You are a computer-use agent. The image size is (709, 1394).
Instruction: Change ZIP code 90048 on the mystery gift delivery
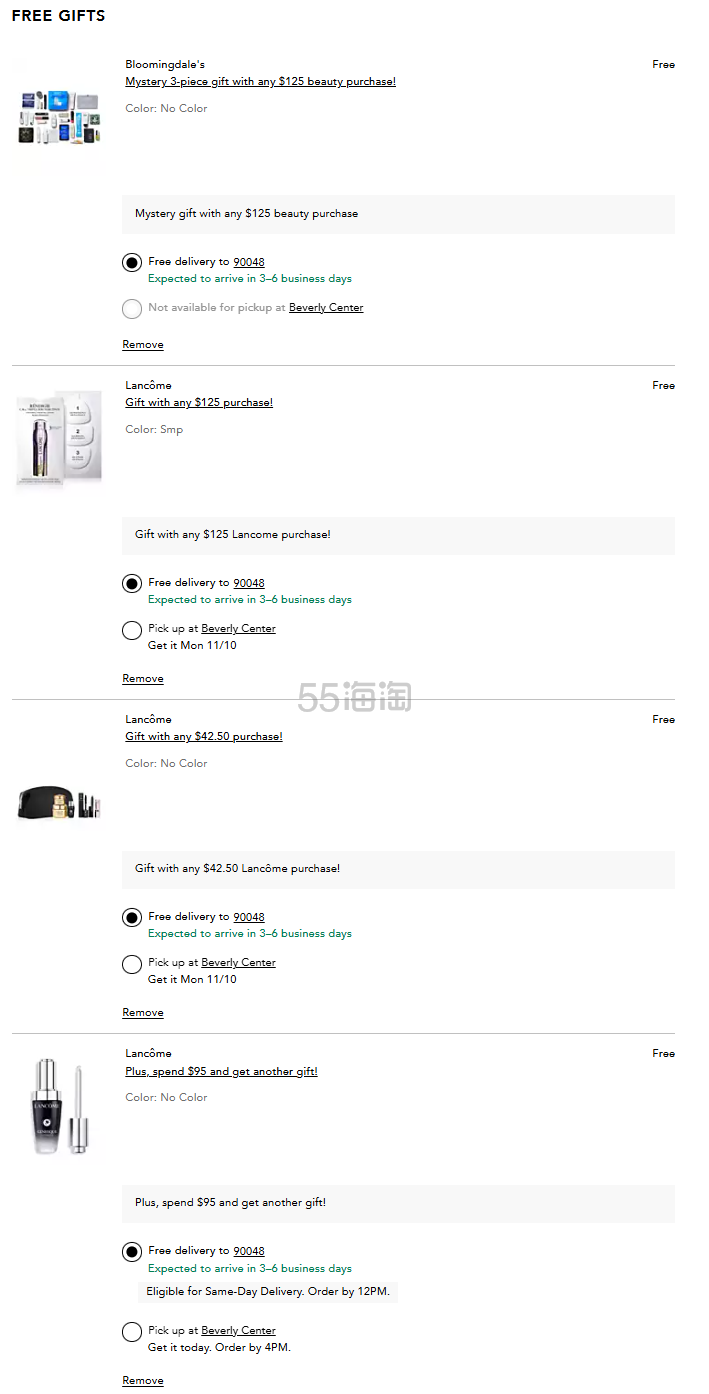click(x=249, y=262)
